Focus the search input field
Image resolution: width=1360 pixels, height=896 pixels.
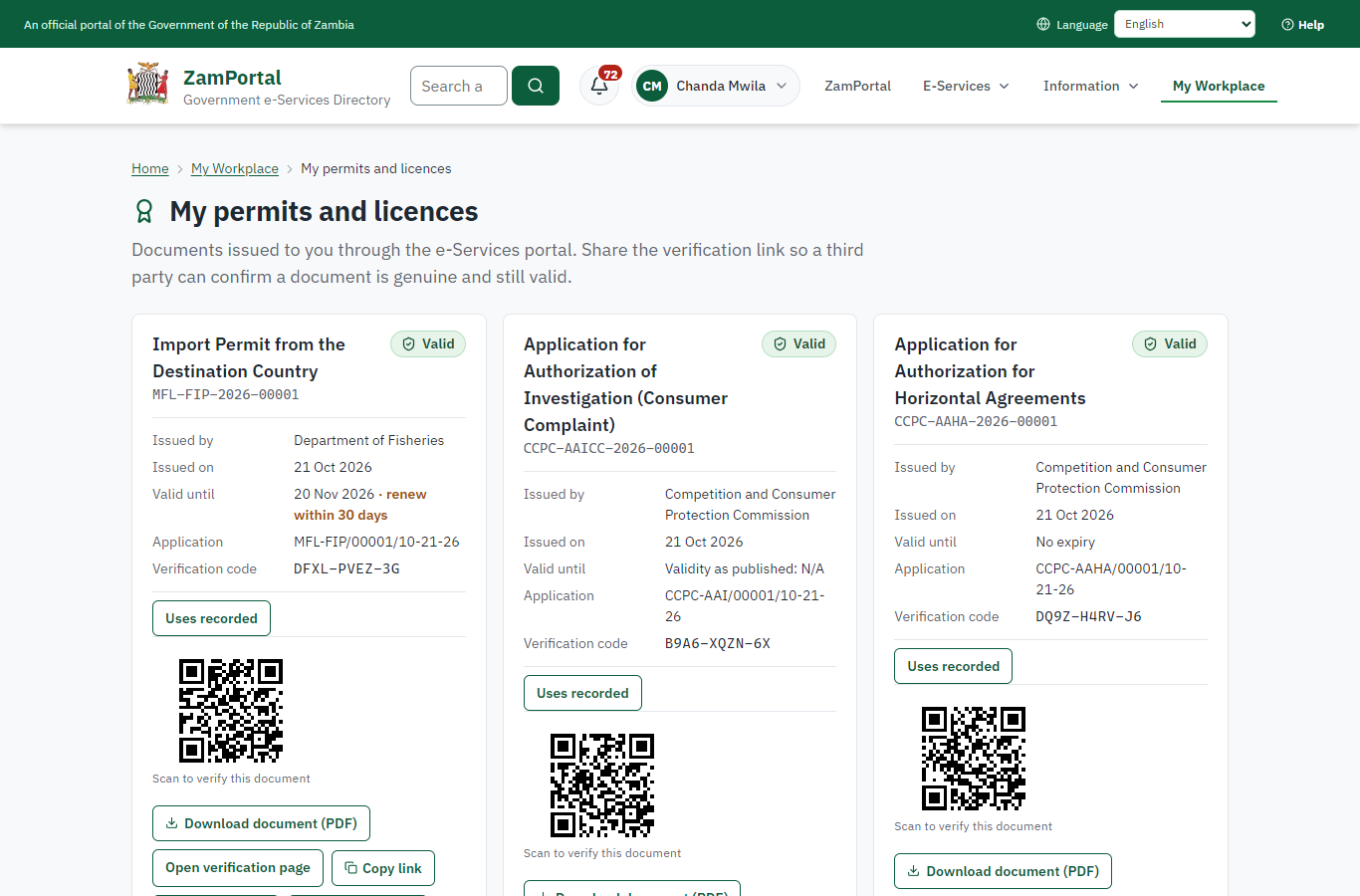tap(459, 86)
